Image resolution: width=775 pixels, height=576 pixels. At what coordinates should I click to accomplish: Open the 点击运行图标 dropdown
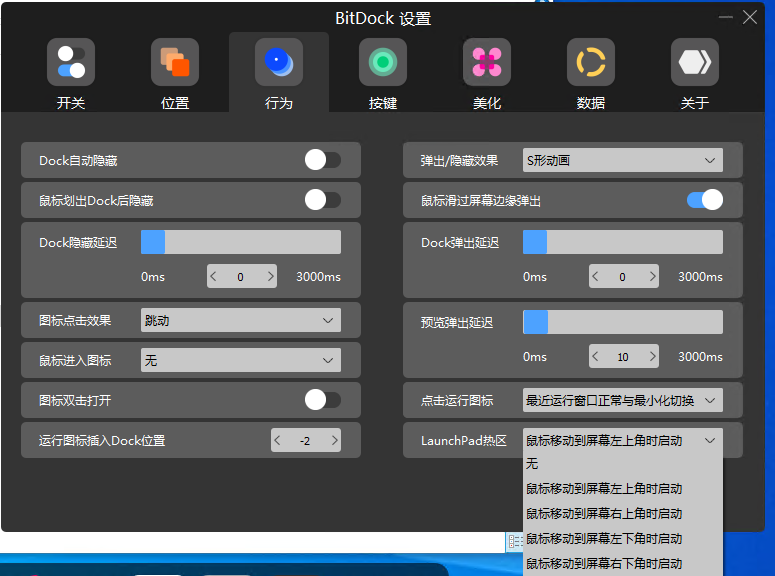(x=623, y=400)
